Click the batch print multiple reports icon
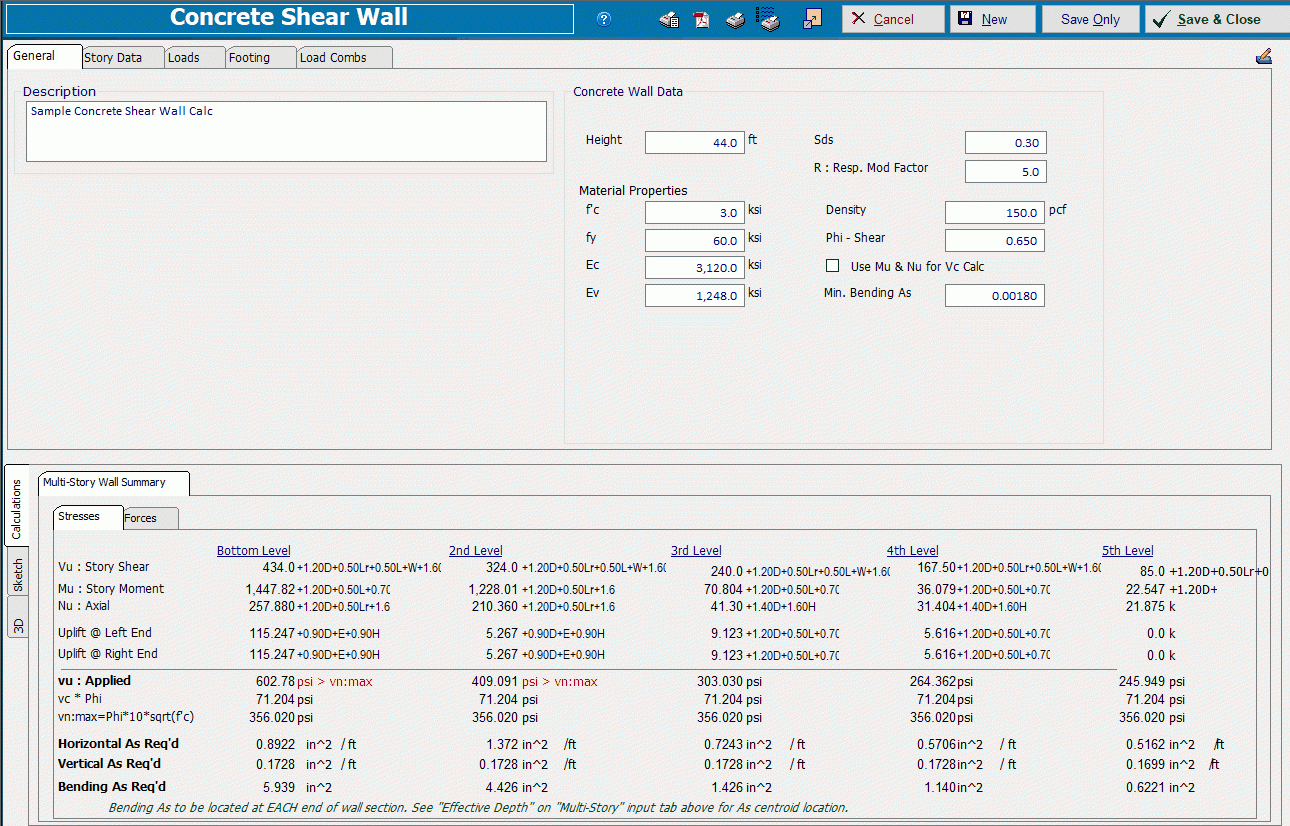 (x=768, y=18)
